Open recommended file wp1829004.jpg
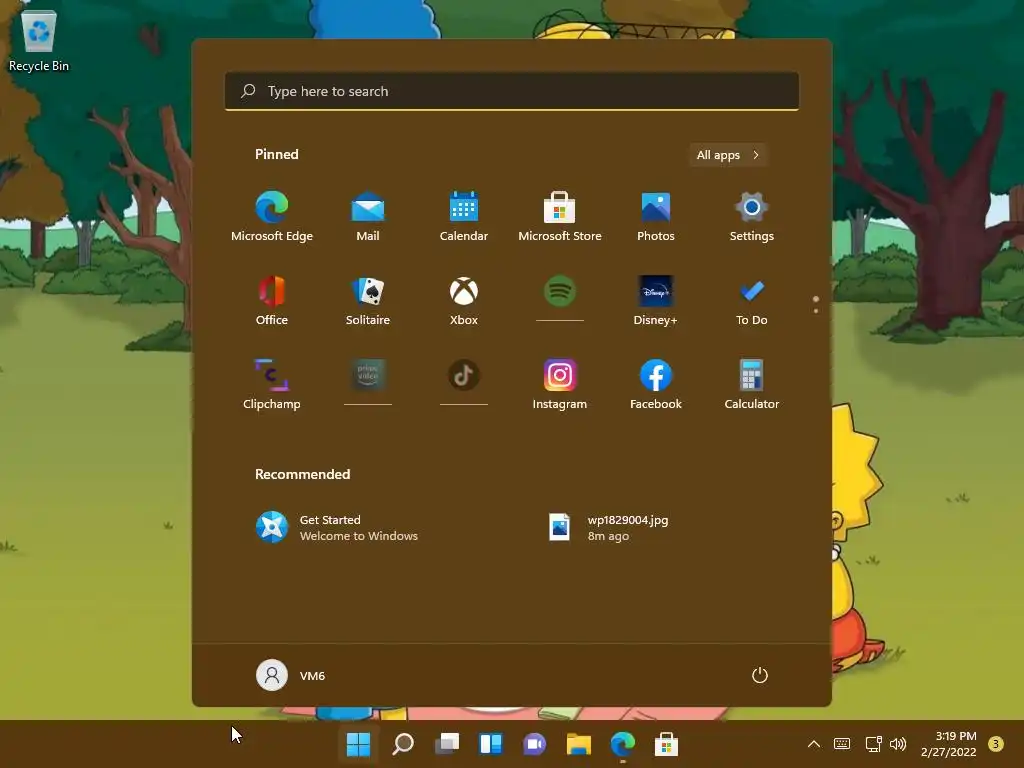The width and height of the screenshot is (1024, 768). click(609, 528)
